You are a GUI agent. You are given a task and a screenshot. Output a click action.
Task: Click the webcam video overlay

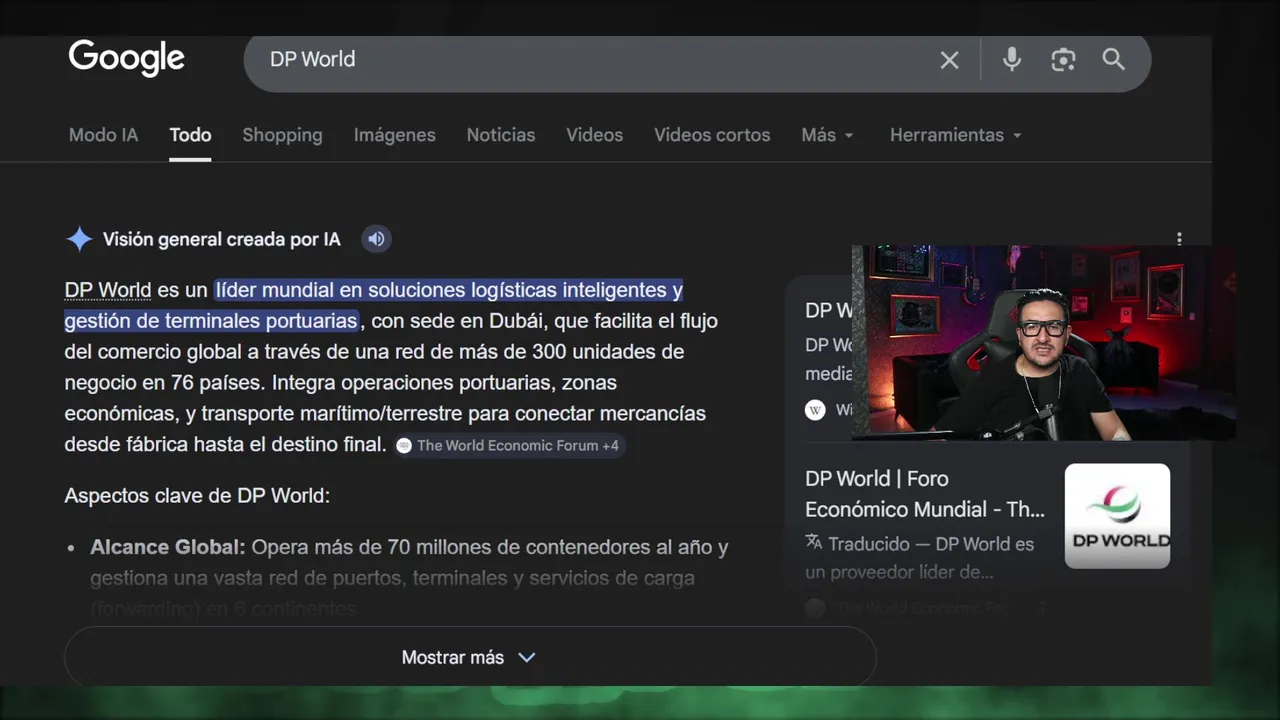1044,343
